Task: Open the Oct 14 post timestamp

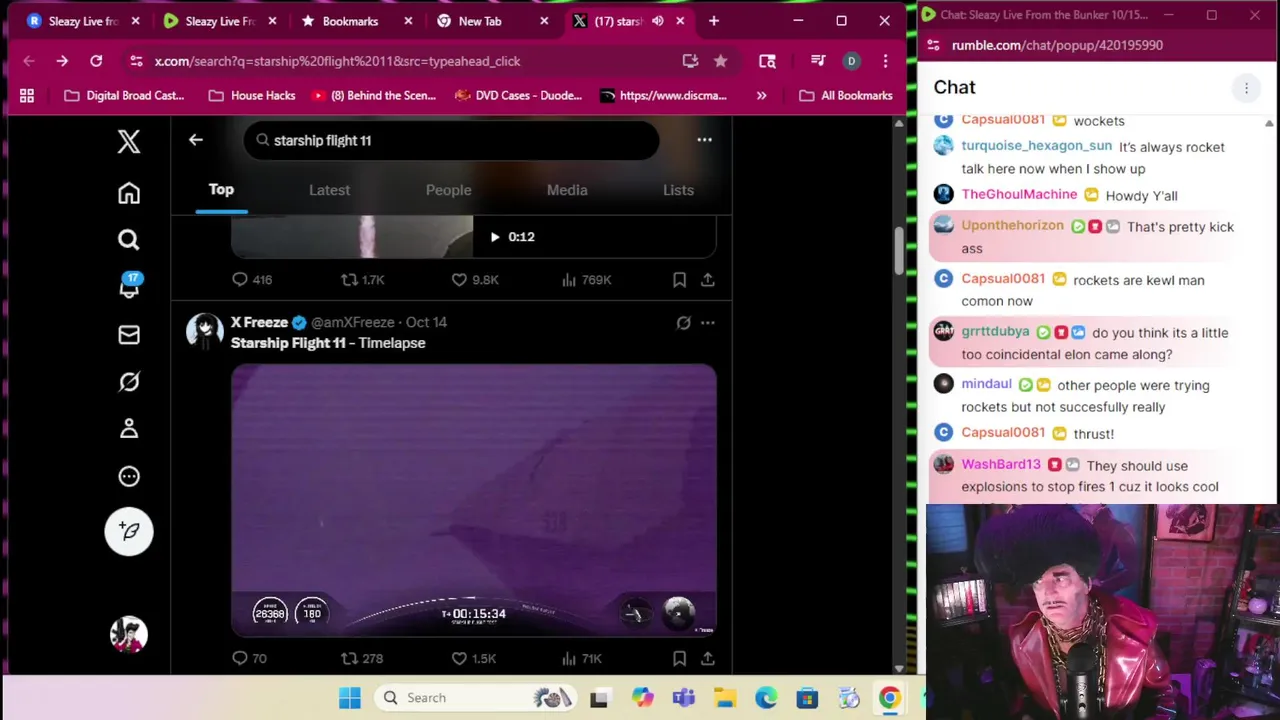Action: tap(426, 322)
